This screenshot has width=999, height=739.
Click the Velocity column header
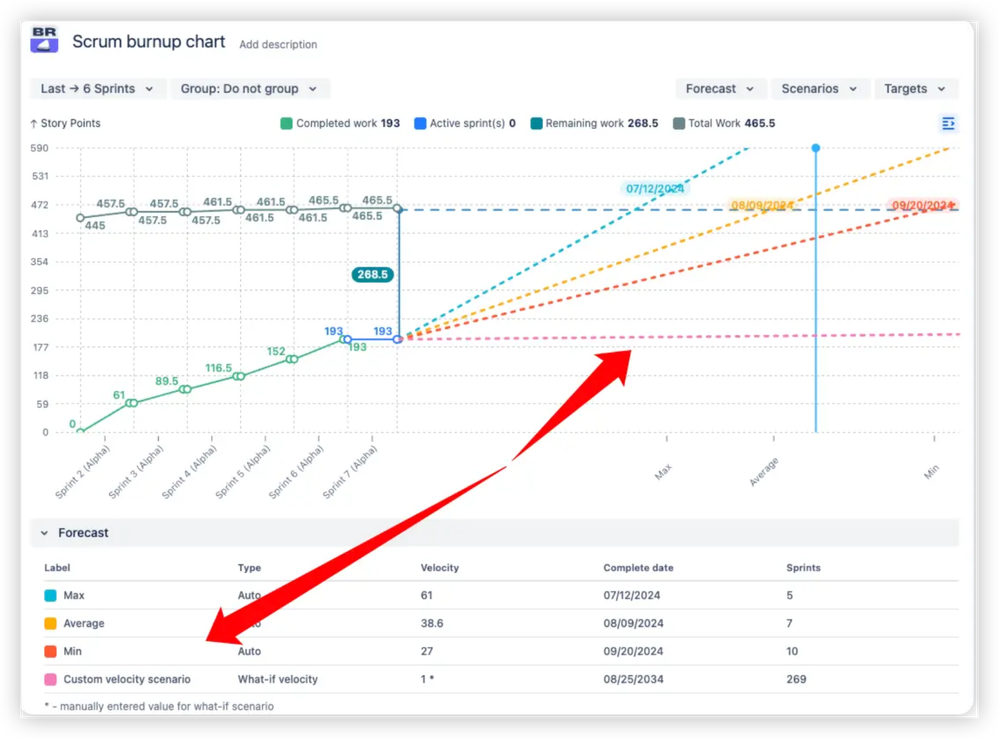(x=440, y=568)
